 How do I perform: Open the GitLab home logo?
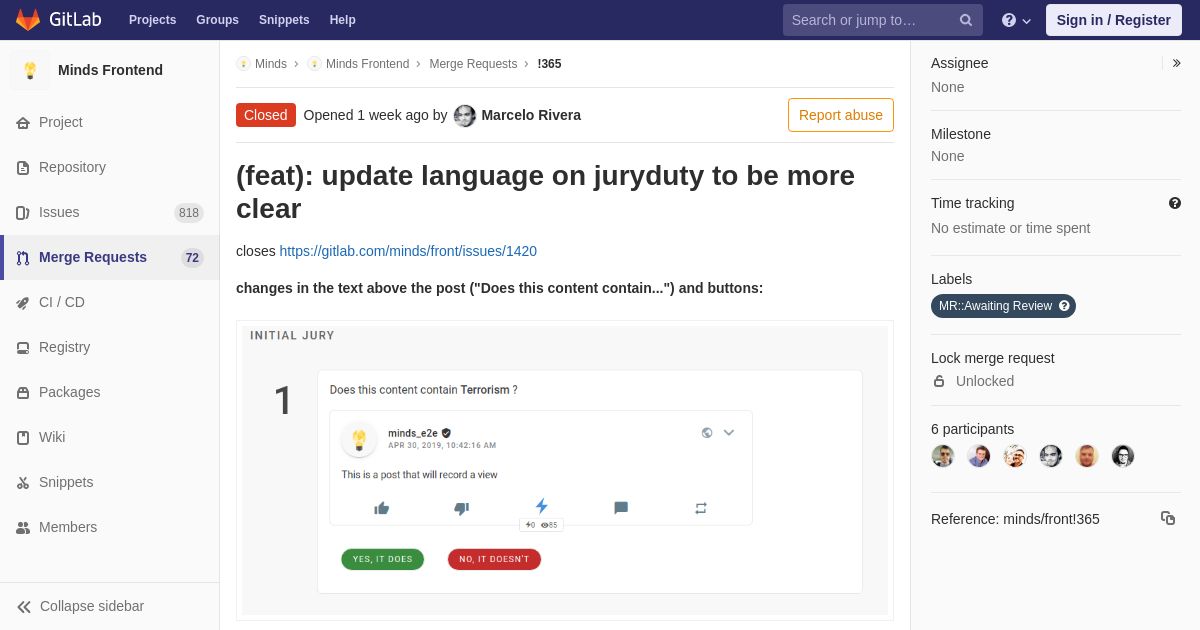(57, 20)
